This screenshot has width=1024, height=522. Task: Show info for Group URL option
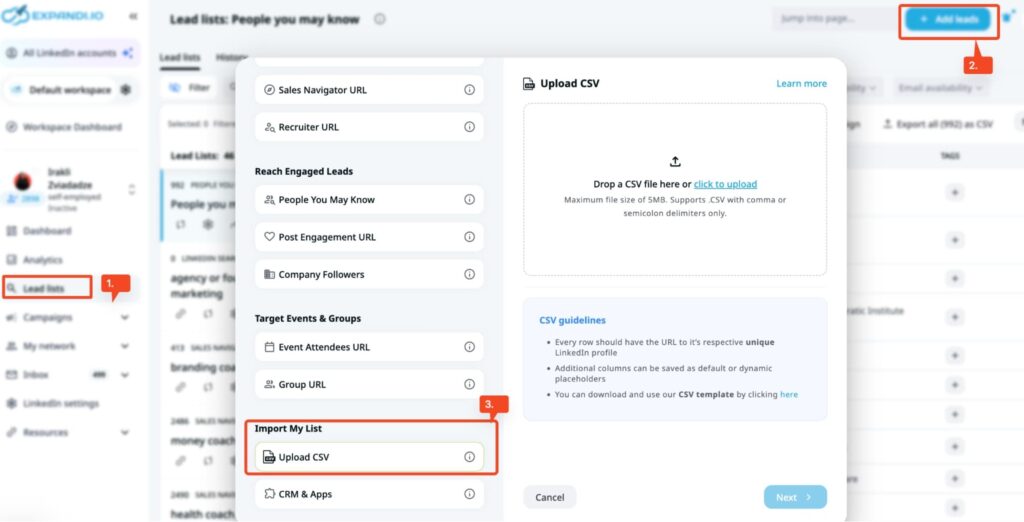[469, 384]
